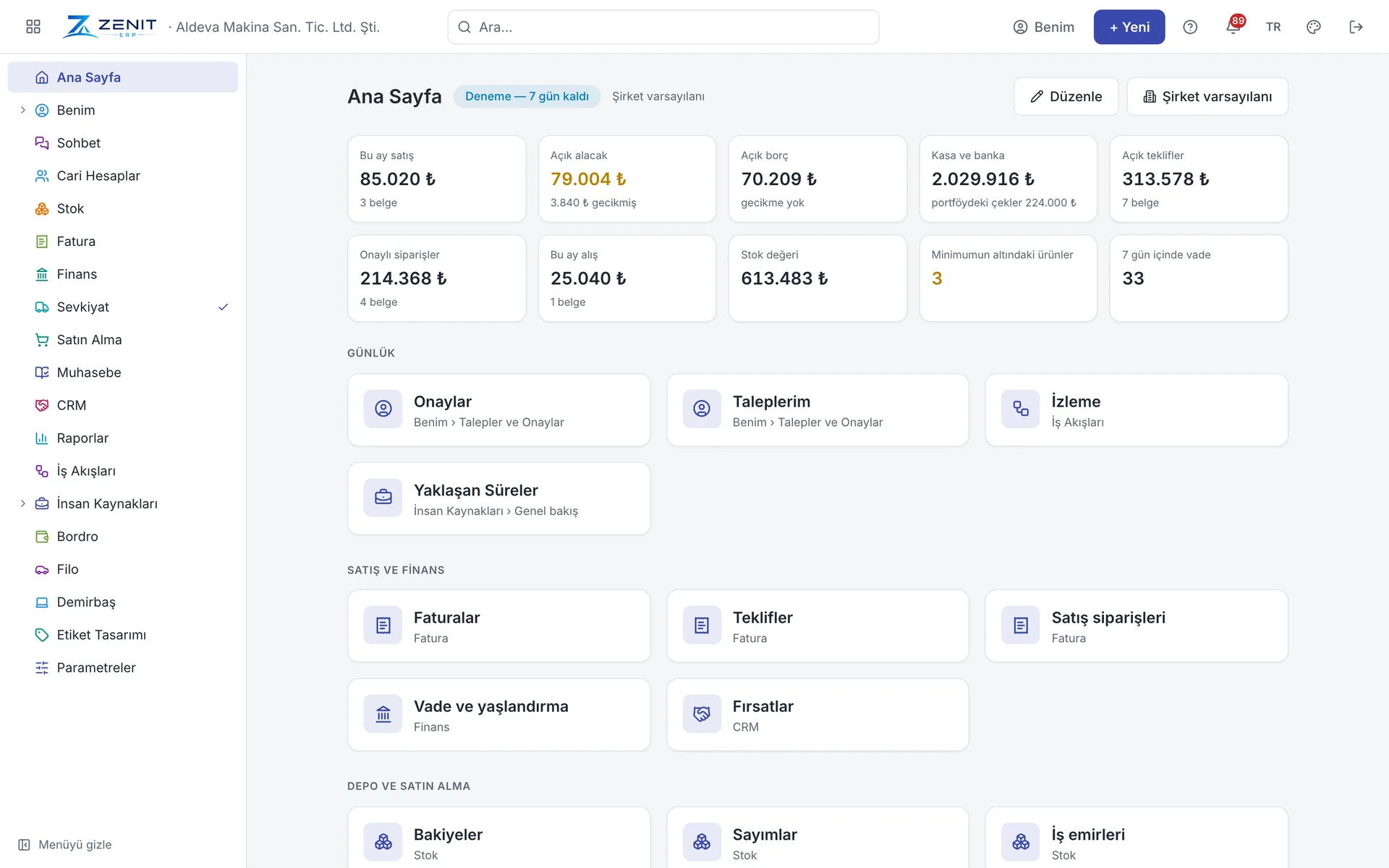This screenshot has width=1389, height=868.
Task: Click the Fırsatlar handshake icon
Action: pyautogui.click(x=702, y=714)
